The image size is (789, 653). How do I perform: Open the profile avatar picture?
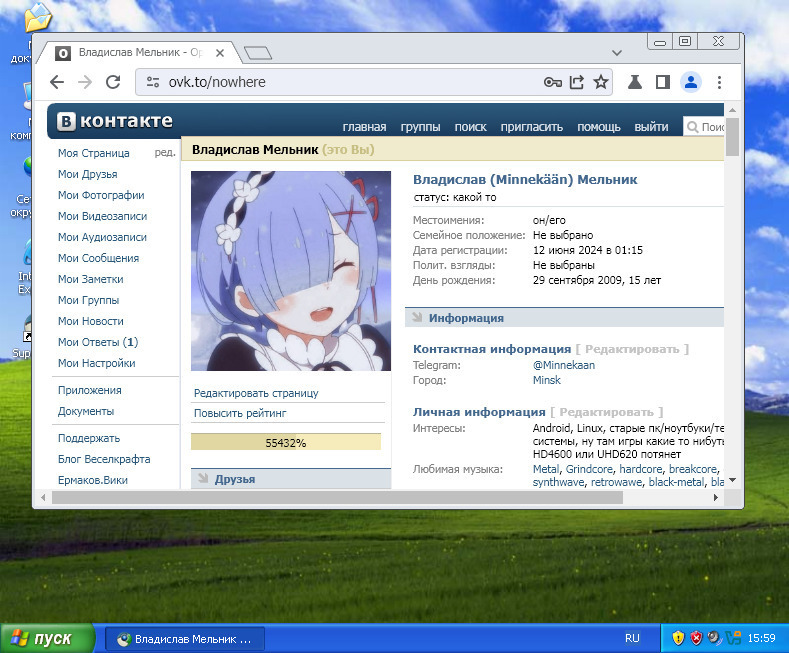pos(291,271)
